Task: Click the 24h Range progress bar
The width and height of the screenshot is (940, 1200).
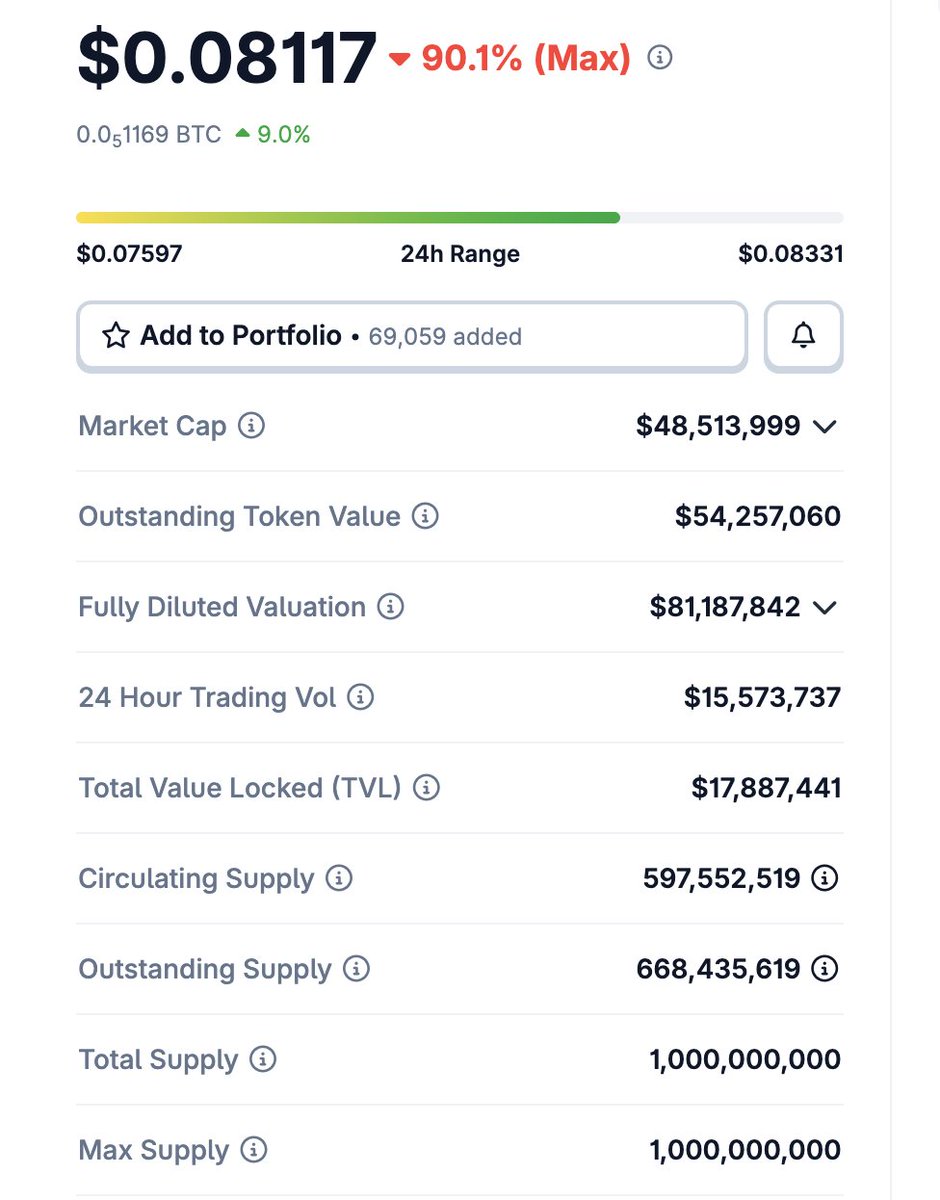Action: tap(459, 217)
